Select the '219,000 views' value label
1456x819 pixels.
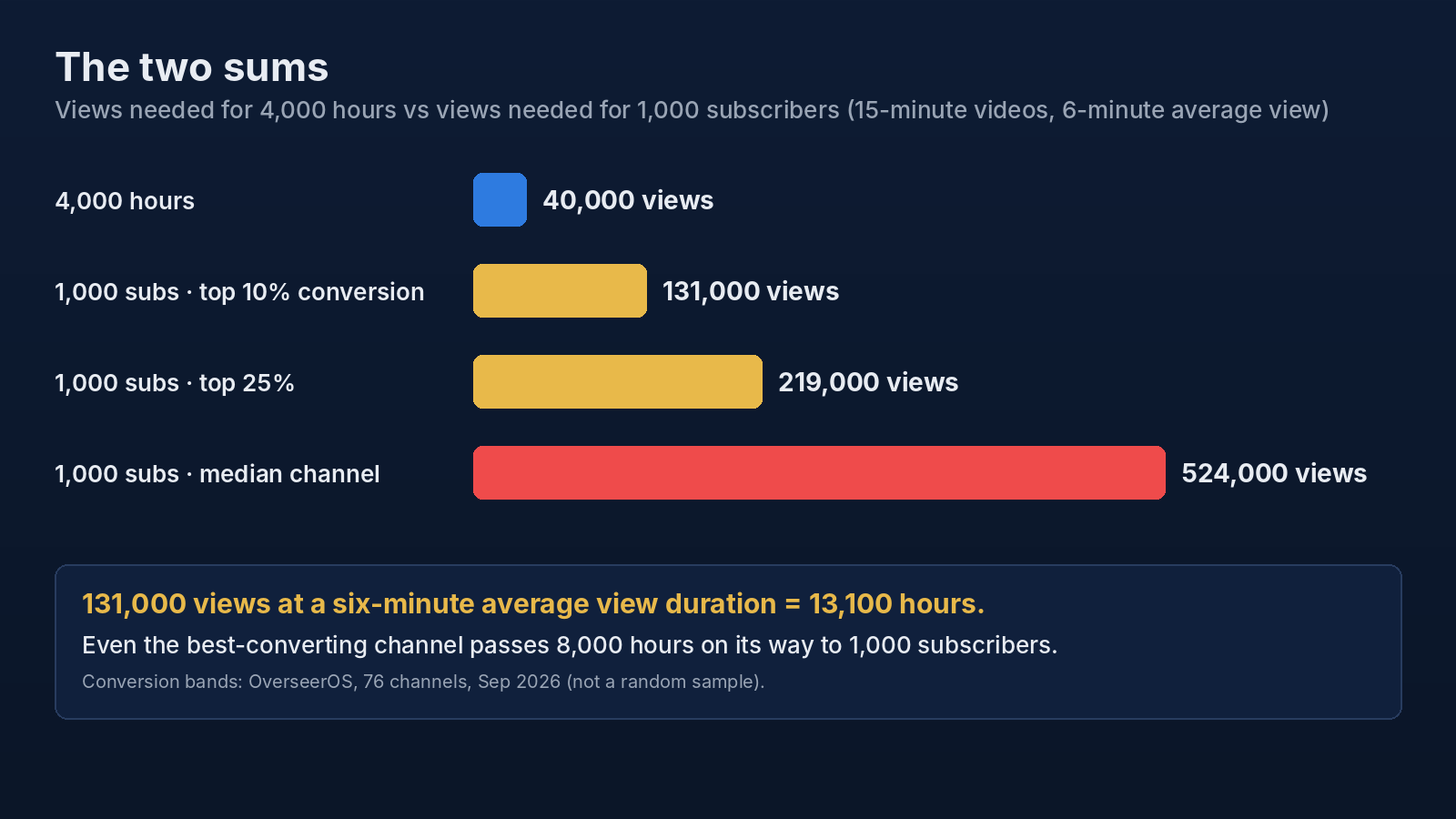point(868,382)
